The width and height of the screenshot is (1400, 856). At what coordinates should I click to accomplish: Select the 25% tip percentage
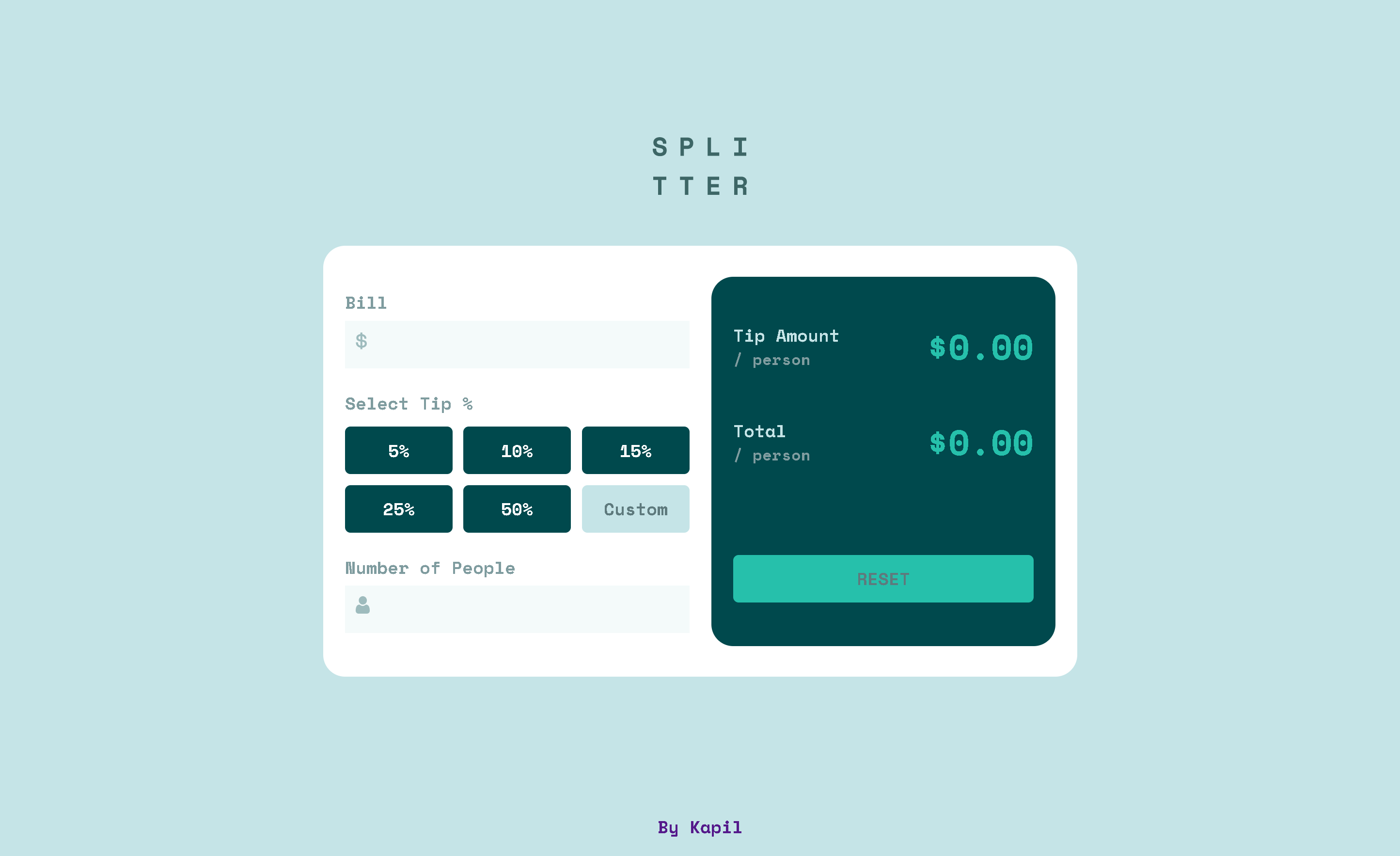pos(399,509)
